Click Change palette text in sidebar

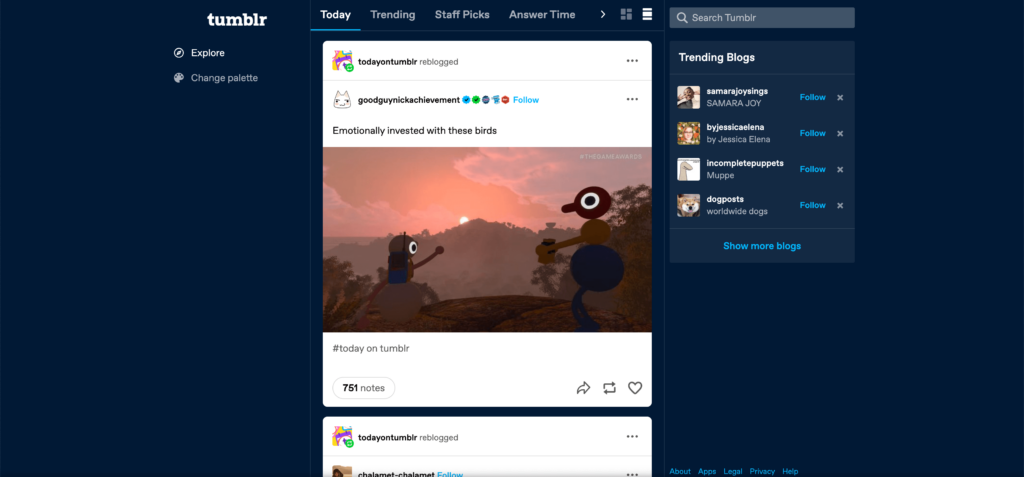click(x=224, y=78)
